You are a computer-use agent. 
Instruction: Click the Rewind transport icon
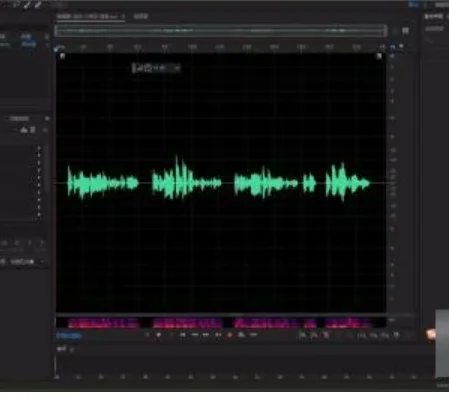pyautogui.click(x=194, y=335)
